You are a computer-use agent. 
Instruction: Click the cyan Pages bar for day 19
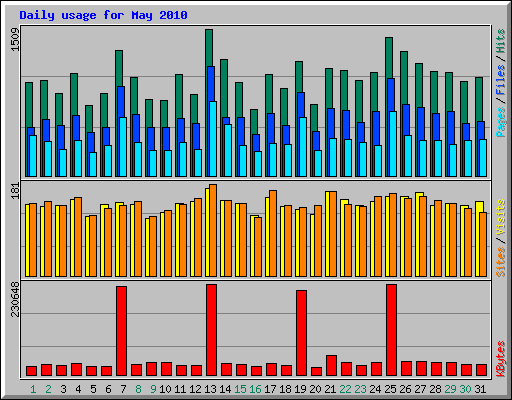(303, 147)
